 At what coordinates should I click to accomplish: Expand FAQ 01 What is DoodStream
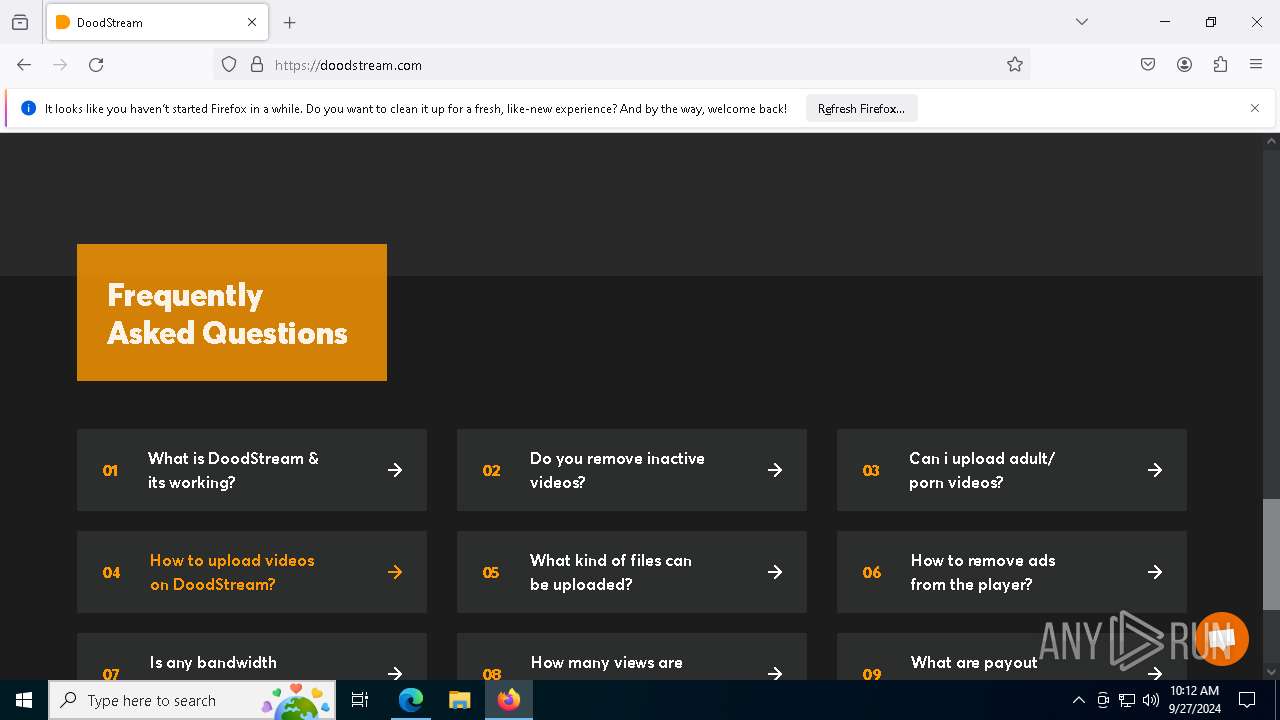pyautogui.click(x=252, y=470)
